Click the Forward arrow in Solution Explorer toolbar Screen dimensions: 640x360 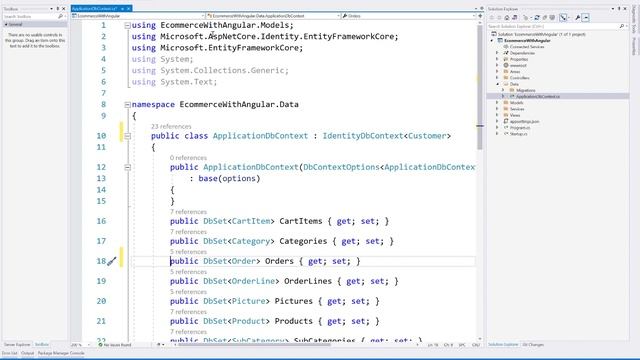[x=499, y=18]
